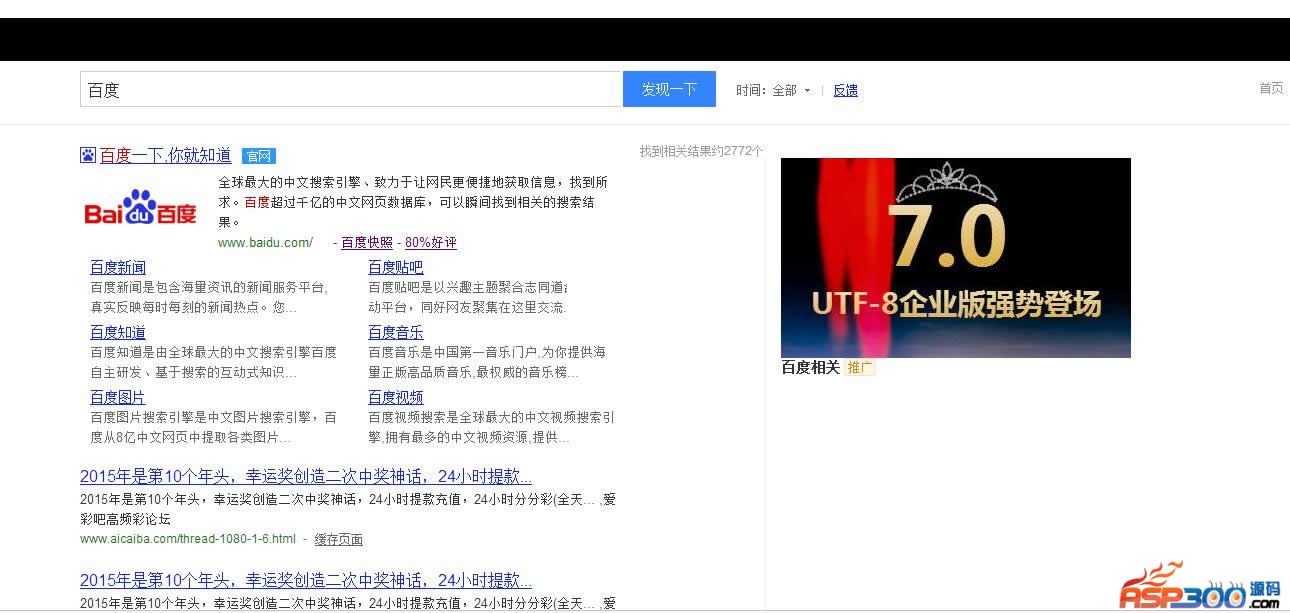Go to 首页 link at top right
The width and height of the screenshot is (1290, 613).
pyautogui.click(x=1271, y=88)
